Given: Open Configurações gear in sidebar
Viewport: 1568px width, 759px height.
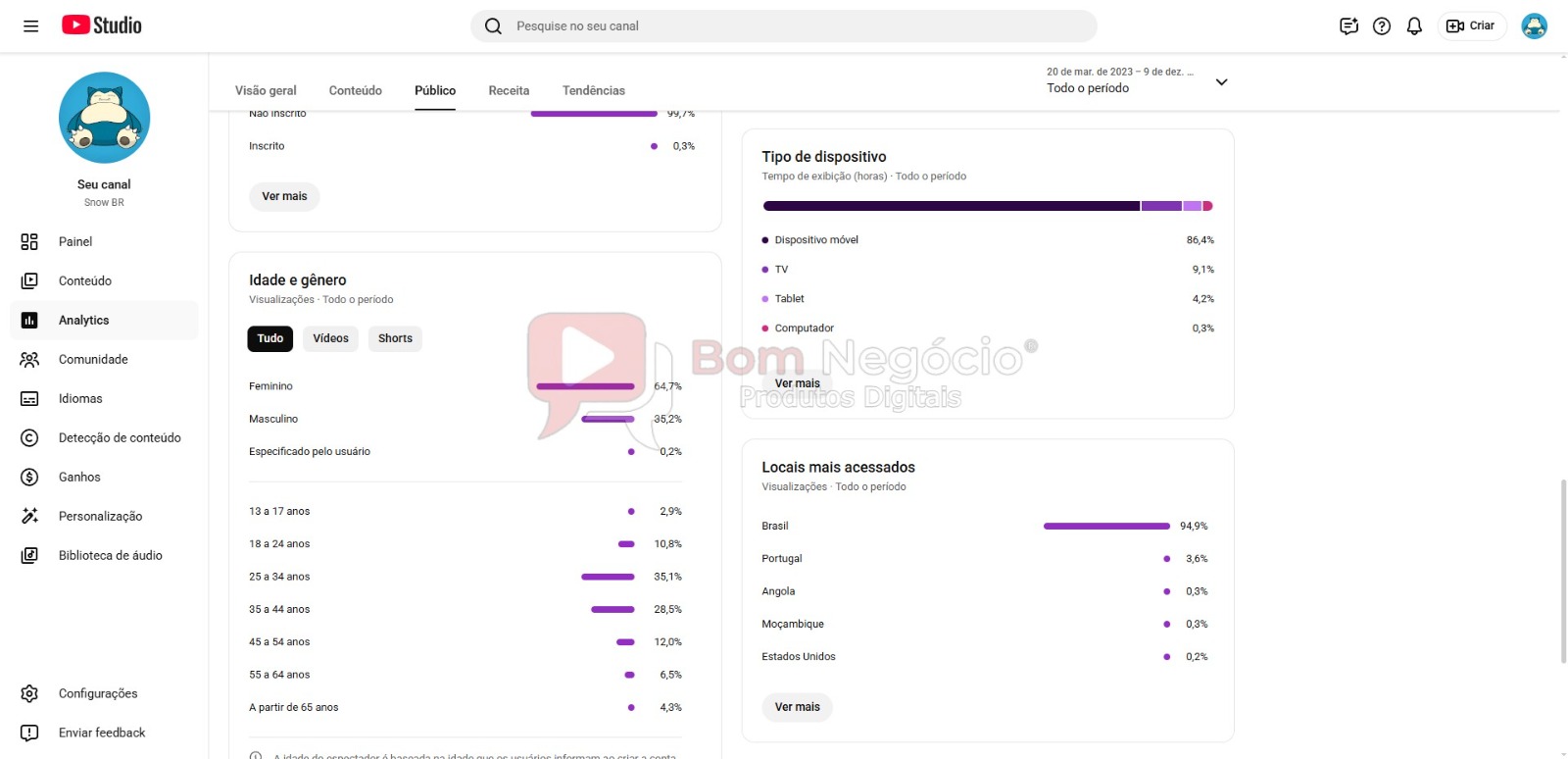Looking at the screenshot, I should 29,694.
